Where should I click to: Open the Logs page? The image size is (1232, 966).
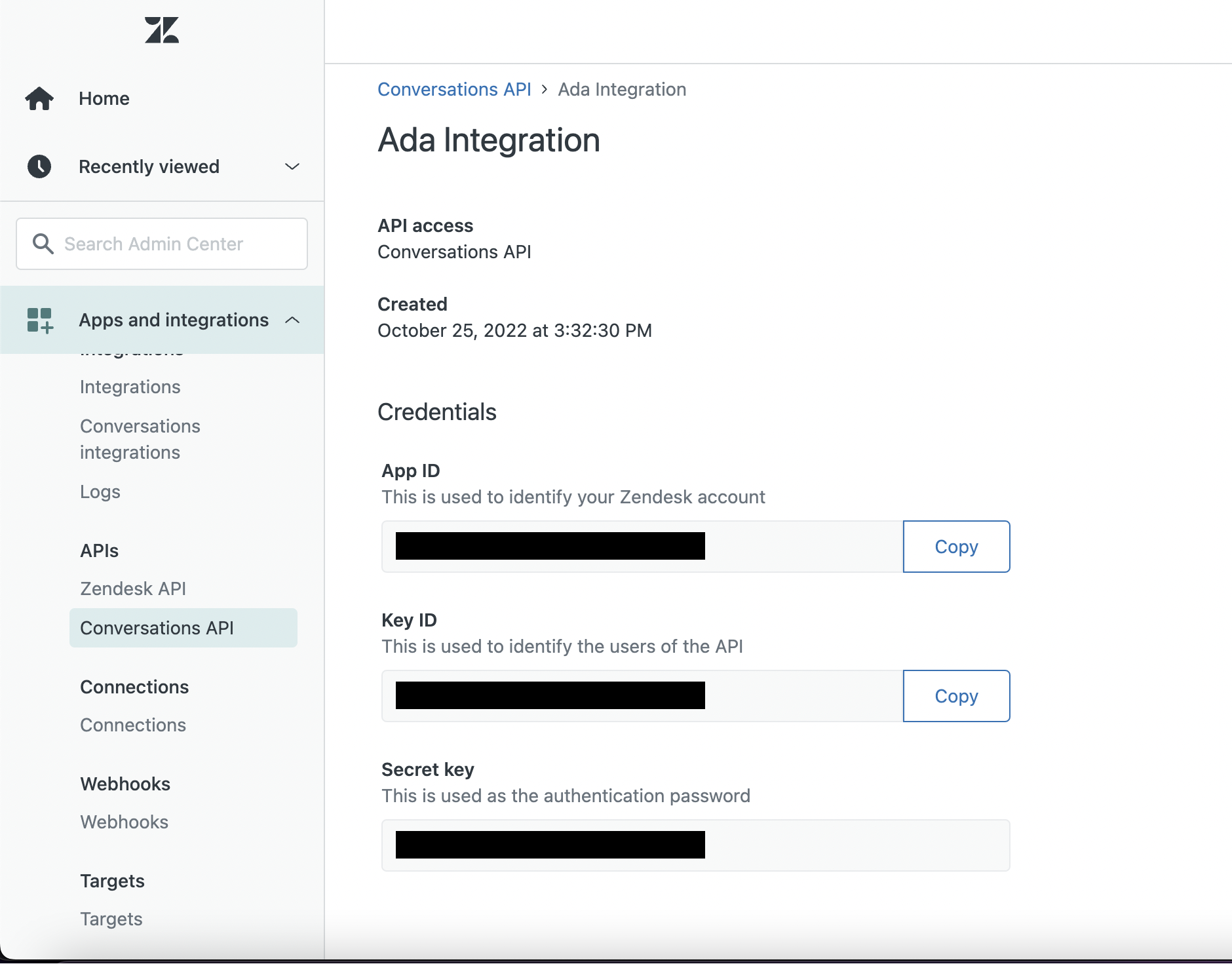tap(100, 491)
